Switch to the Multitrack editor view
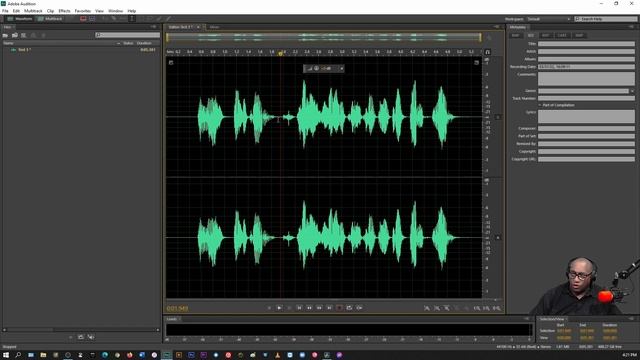The height and width of the screenshot is (360, 640). click(x=50, y=19)
